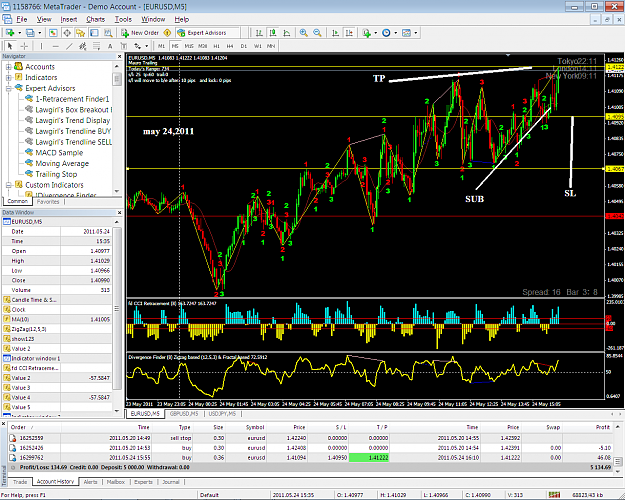
Task: Expand the Accounts tree node
Action: click(x=8, y=67)
